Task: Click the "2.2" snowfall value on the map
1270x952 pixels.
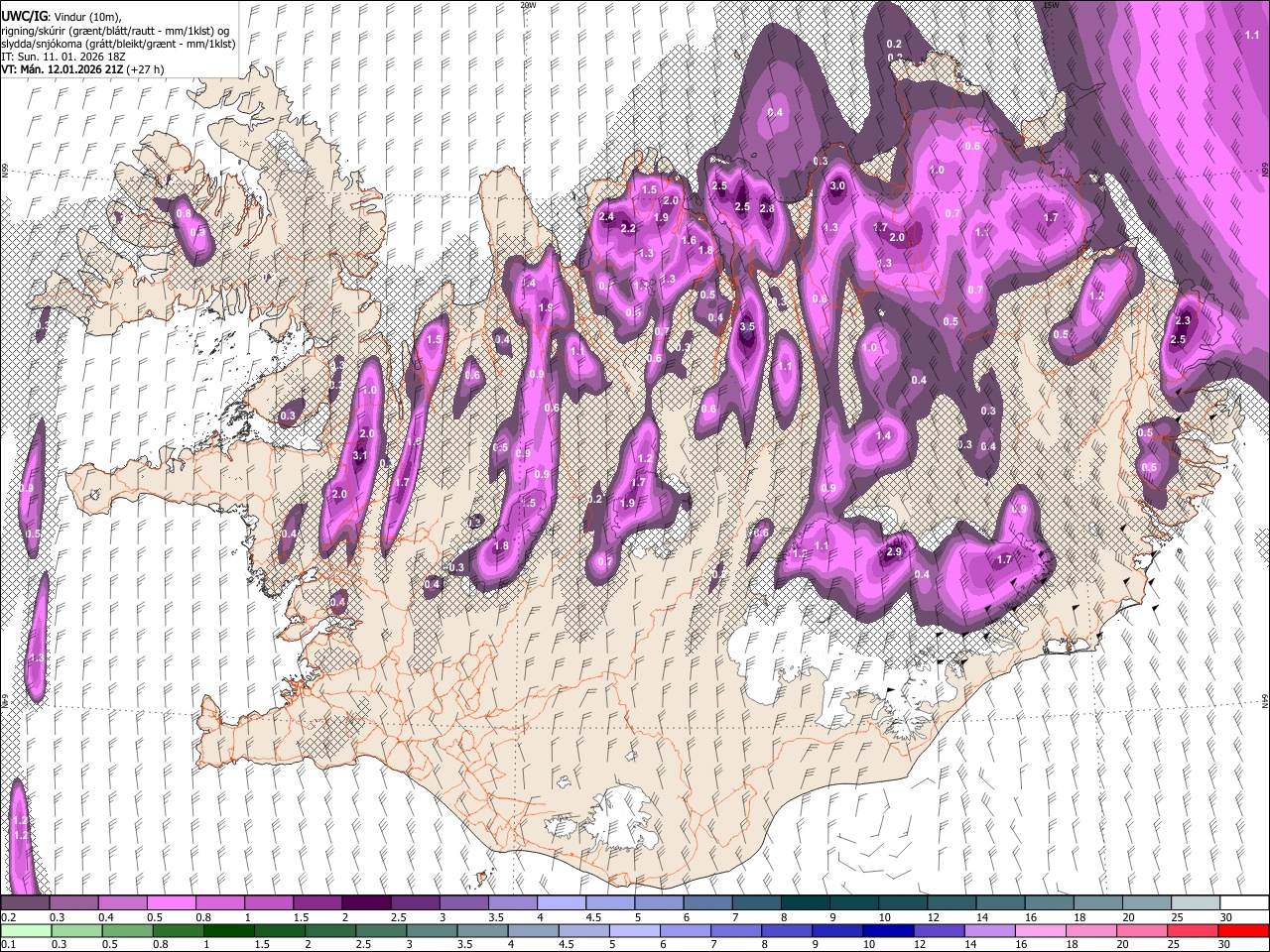Action: pos(628,228)
